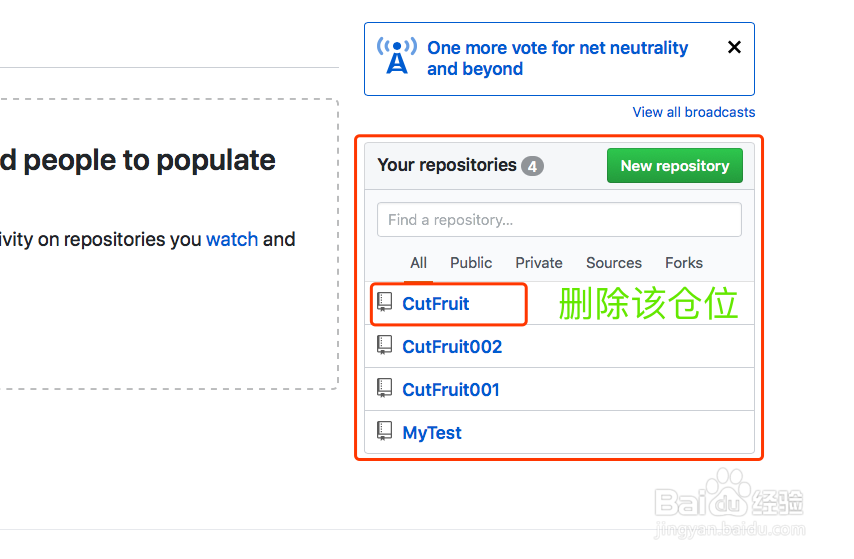Focus the Find a repository field
The image size is (854, 559).
(559, 220)
